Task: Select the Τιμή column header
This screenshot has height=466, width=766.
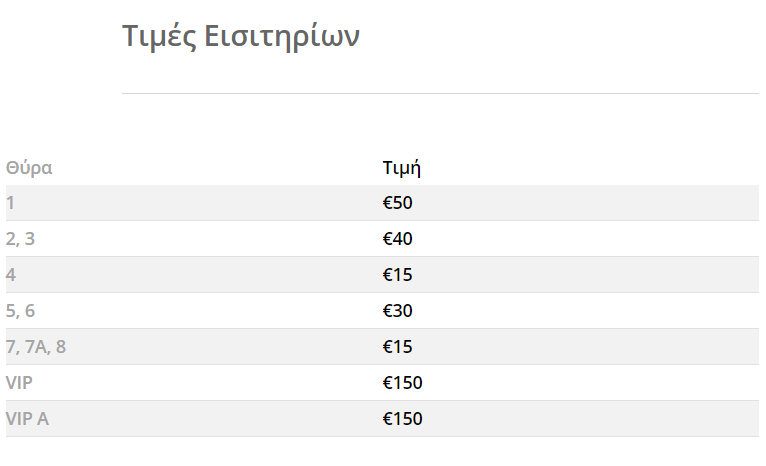Action: pos(402,168)
